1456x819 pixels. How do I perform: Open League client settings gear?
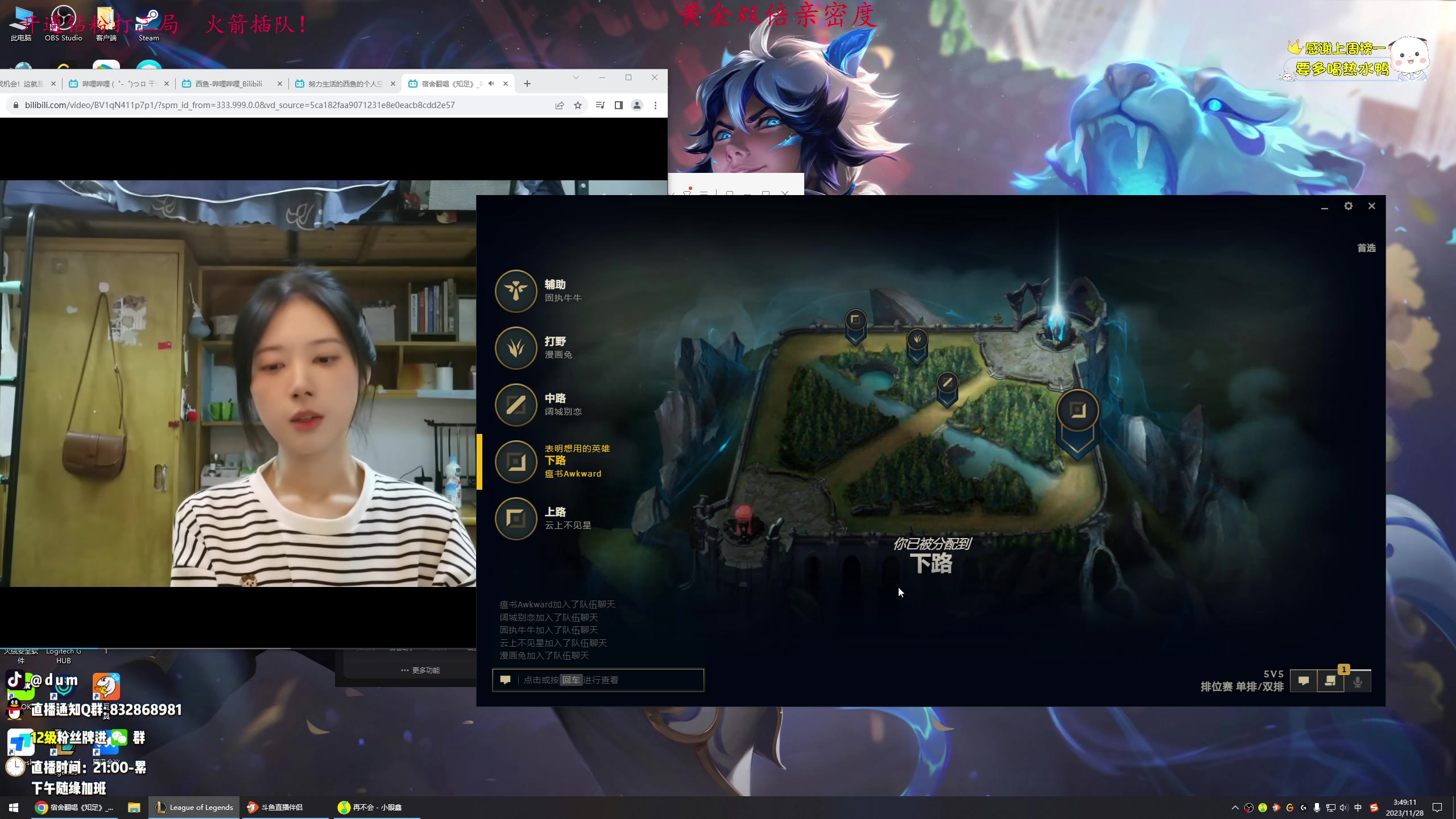1348,206
